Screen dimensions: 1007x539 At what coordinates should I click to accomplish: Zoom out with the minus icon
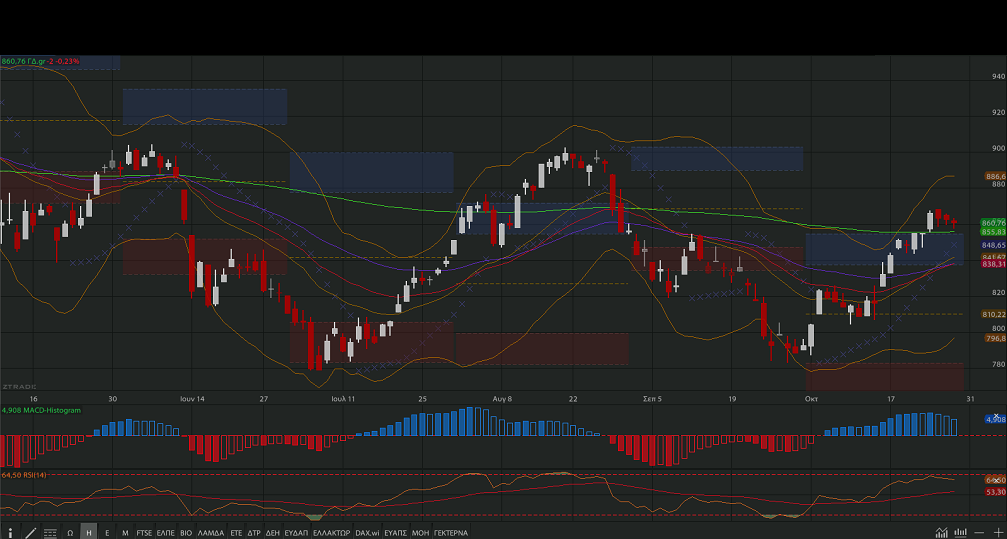point(979,533)
